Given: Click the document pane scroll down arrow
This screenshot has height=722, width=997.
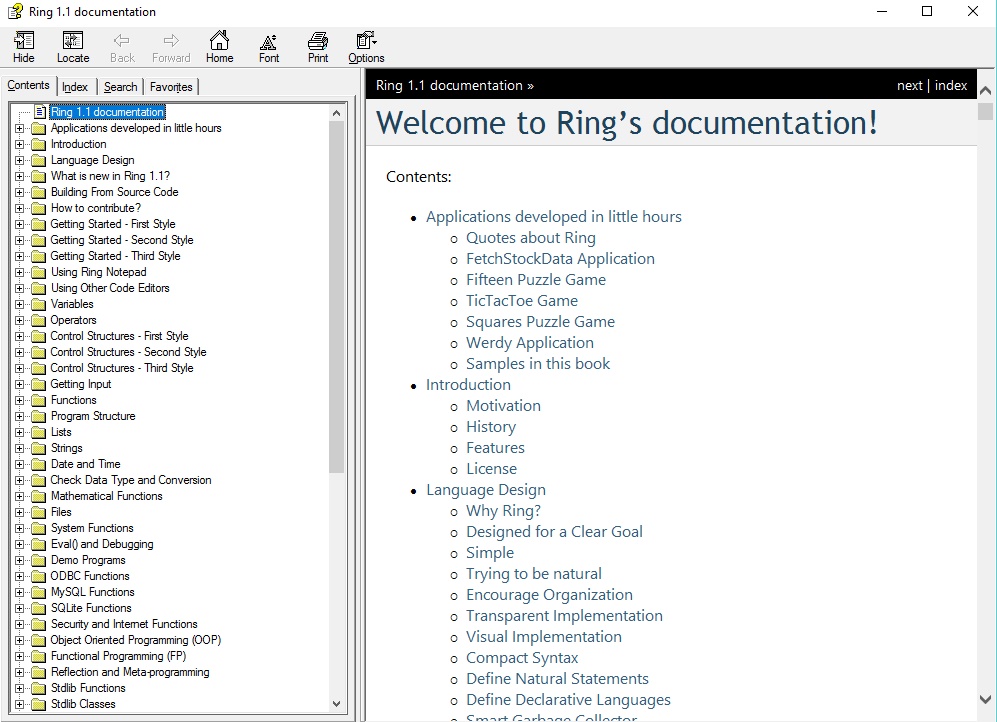Looking at the screenshot, I should pos(986,699).
